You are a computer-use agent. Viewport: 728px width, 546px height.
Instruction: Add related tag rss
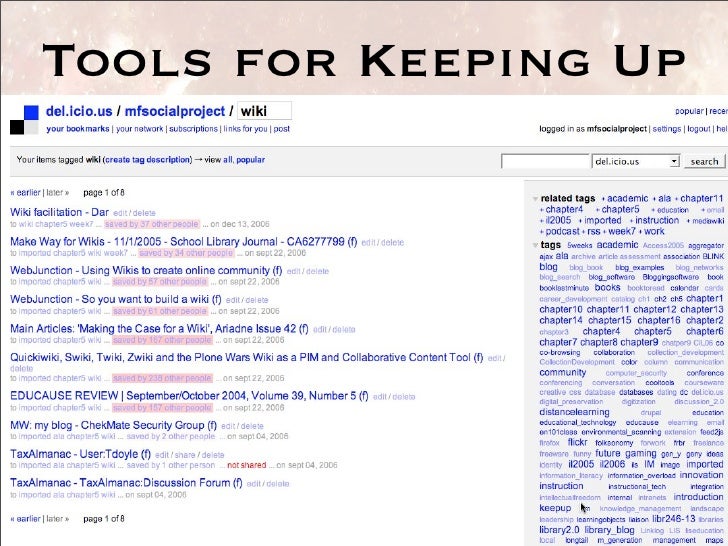point(594,231)
